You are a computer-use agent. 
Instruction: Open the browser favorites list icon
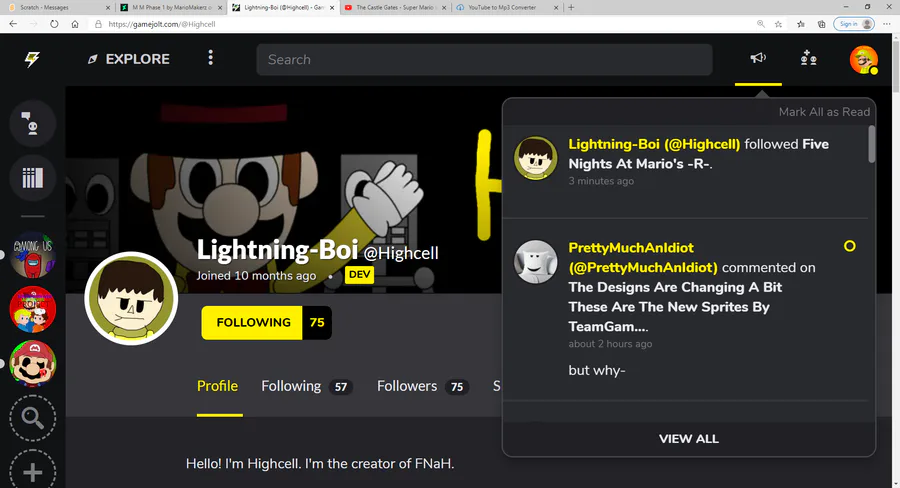click(x=801, y=24)
